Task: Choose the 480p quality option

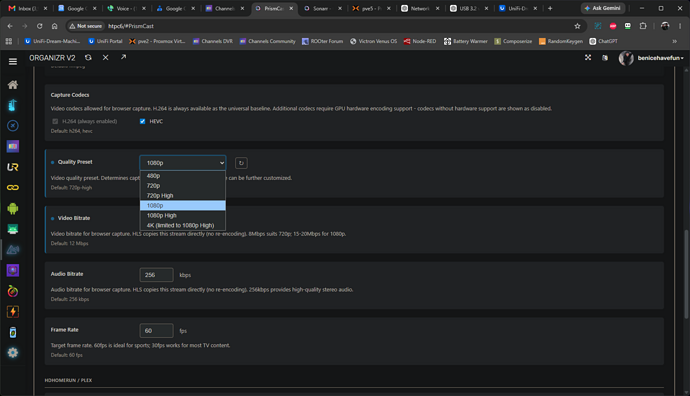Action: pyautogui.click(x=183, y=176)
